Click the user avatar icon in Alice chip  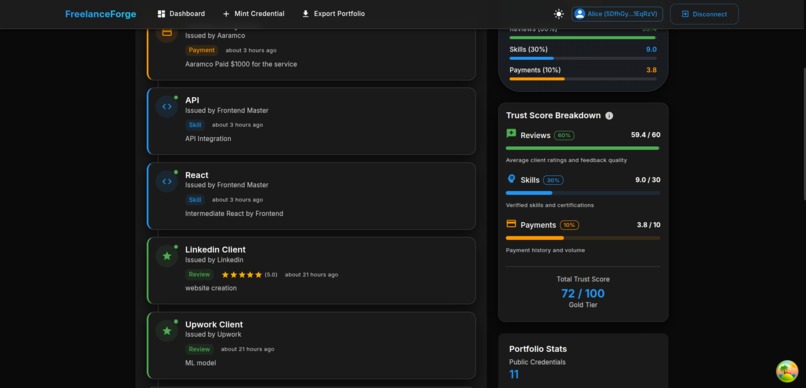pyautogui.click(x=580, y=14)
